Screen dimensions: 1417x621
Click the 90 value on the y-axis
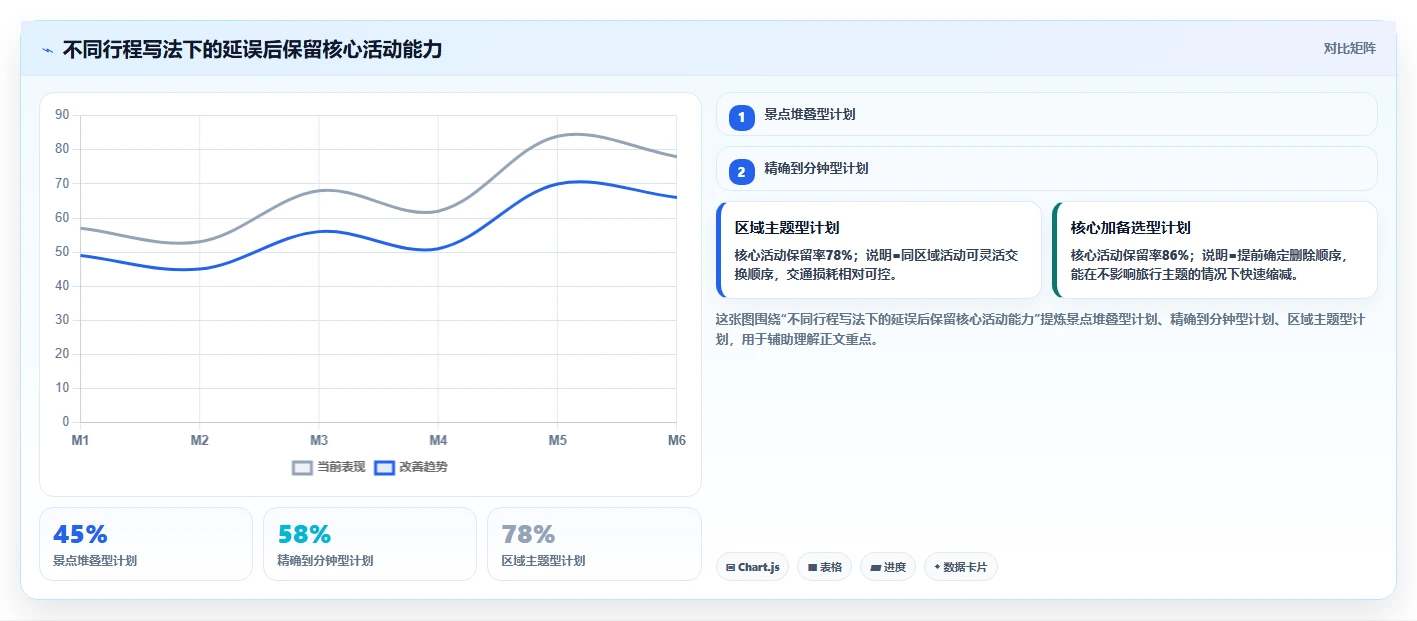(62, 115)
